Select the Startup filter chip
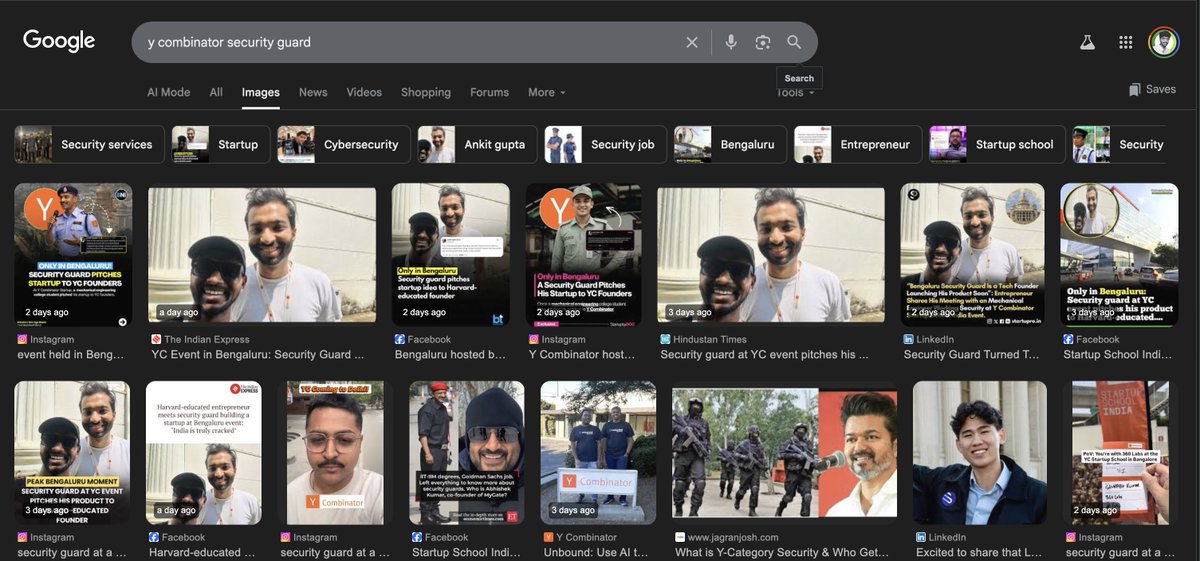This screenshot has width=1200, height=561. click(x=220, y=144)
